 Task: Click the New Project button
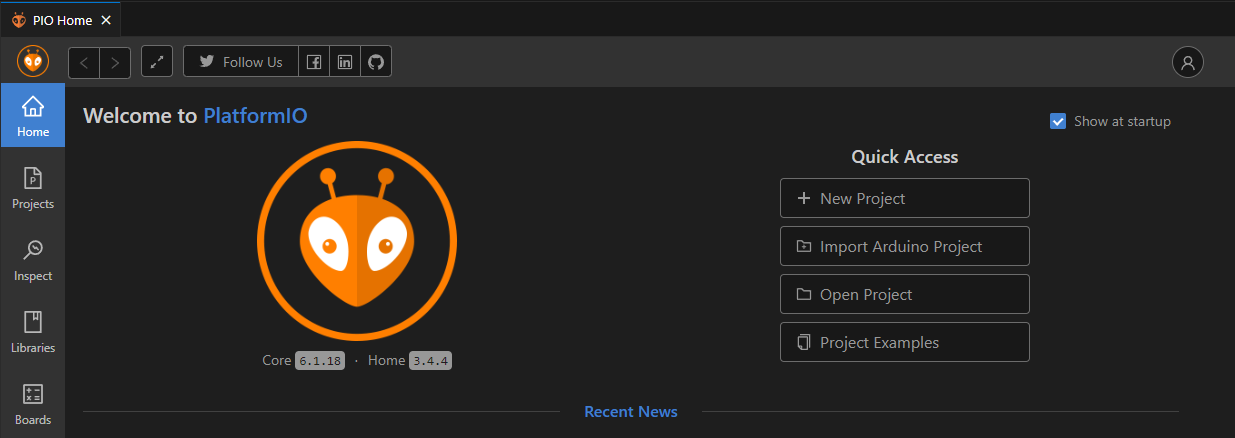[905, 198]
